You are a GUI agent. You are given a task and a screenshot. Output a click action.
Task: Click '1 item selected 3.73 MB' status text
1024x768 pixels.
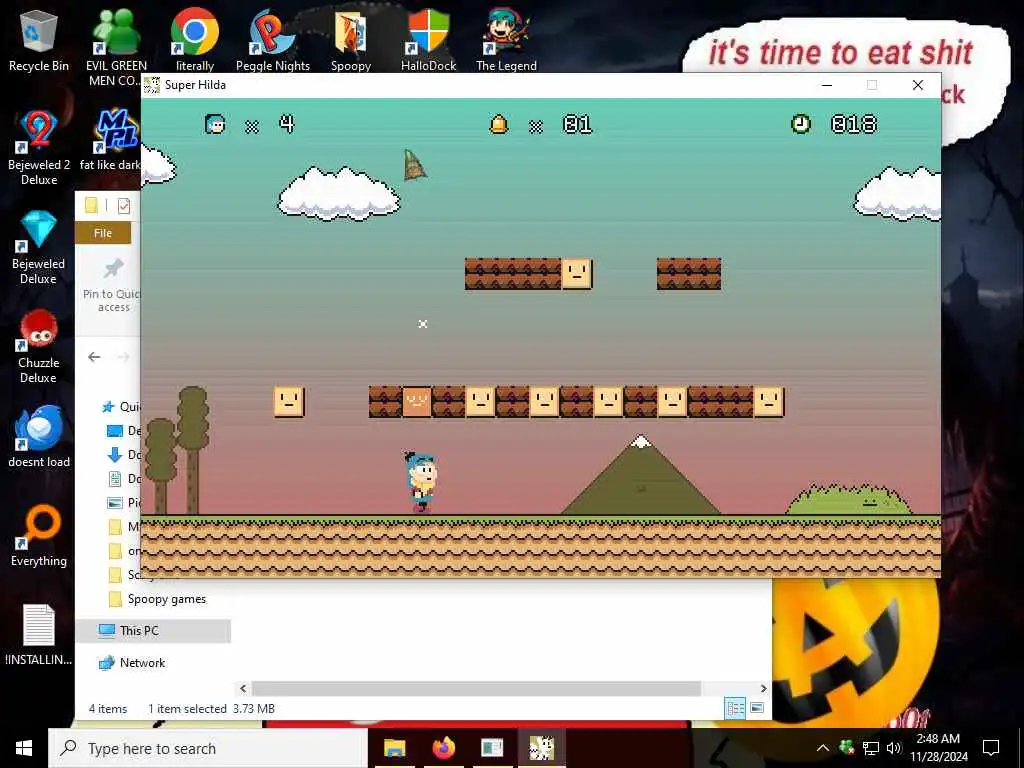(x=212, y=709)
